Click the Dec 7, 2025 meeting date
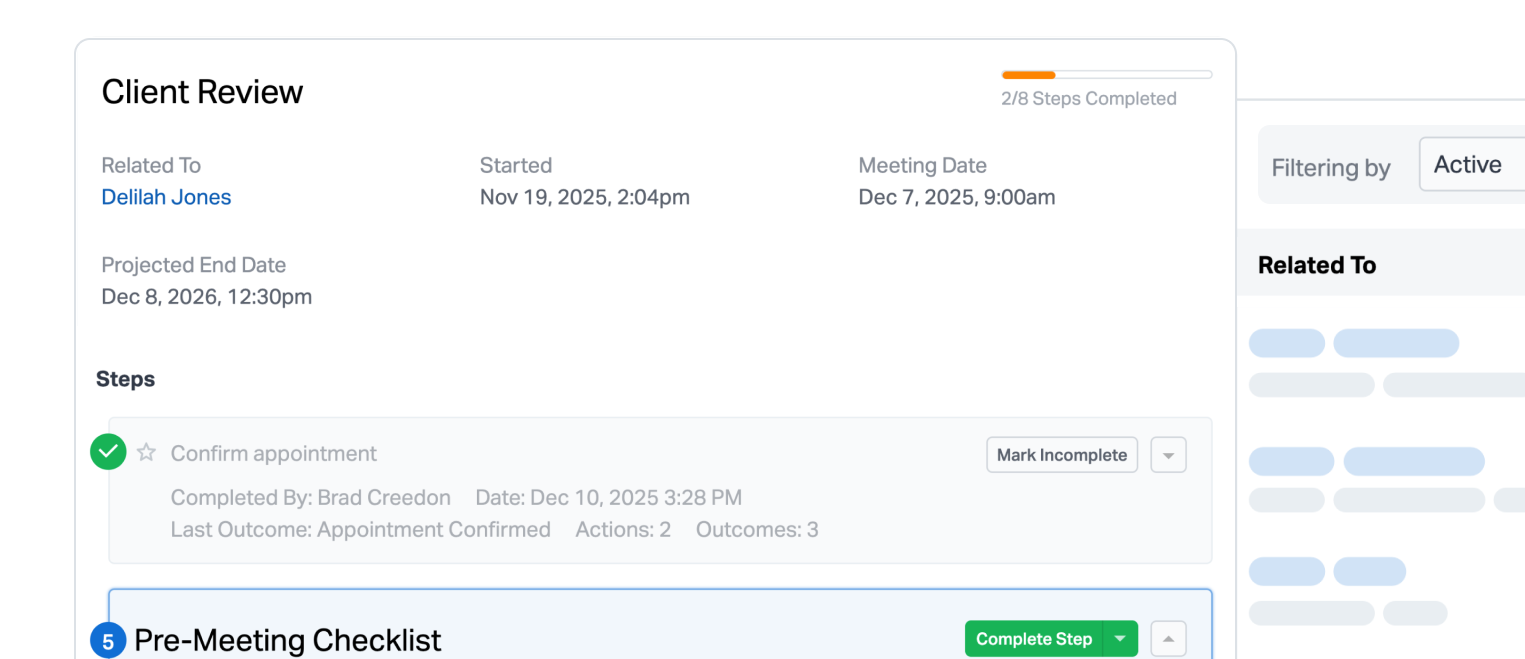 (956, 197)
